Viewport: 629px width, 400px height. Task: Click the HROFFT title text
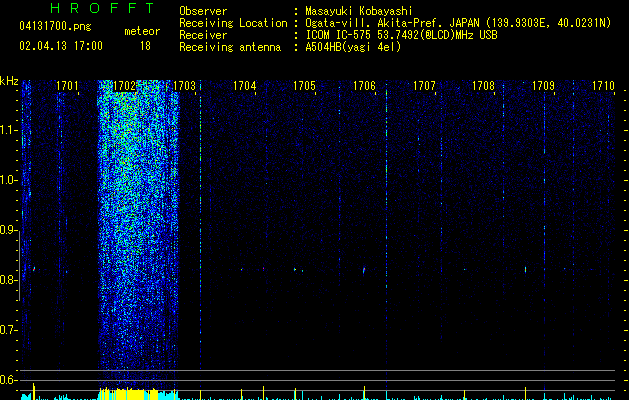point(103,8)
